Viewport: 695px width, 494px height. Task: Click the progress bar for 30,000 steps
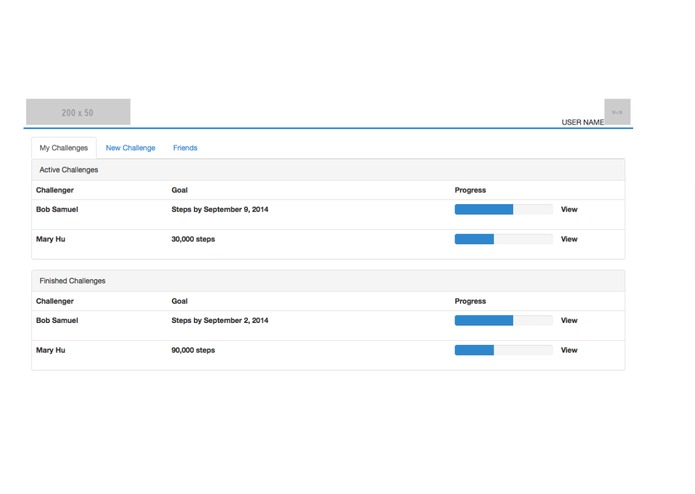[x=504, y=239]
